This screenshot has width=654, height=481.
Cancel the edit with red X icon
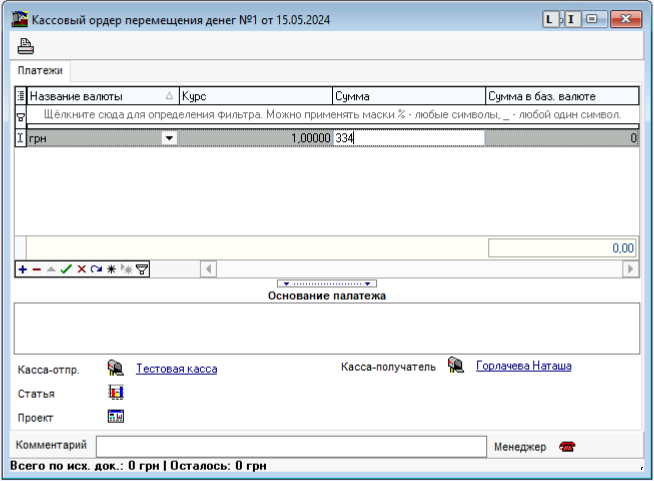point(81,268)
